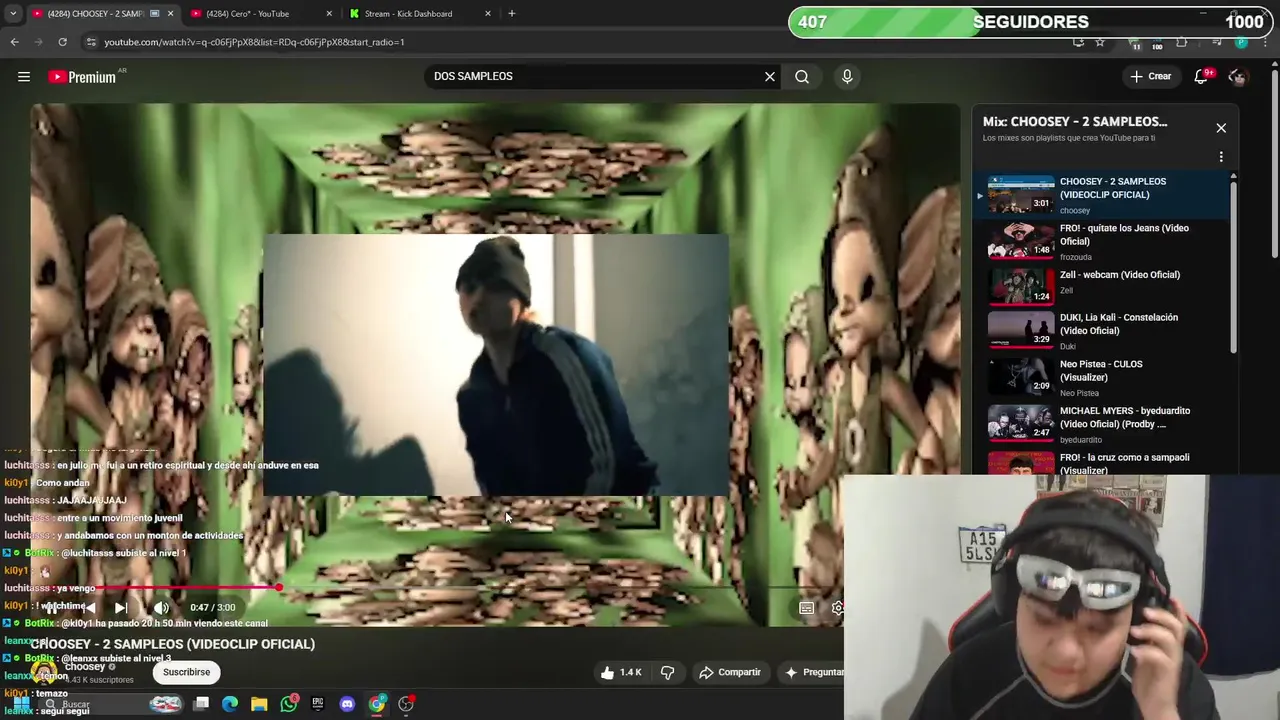Select Zell - webcam (Video Oficial)
The width and height of the screenshot is (1280, 720).
click(1100, 284)
